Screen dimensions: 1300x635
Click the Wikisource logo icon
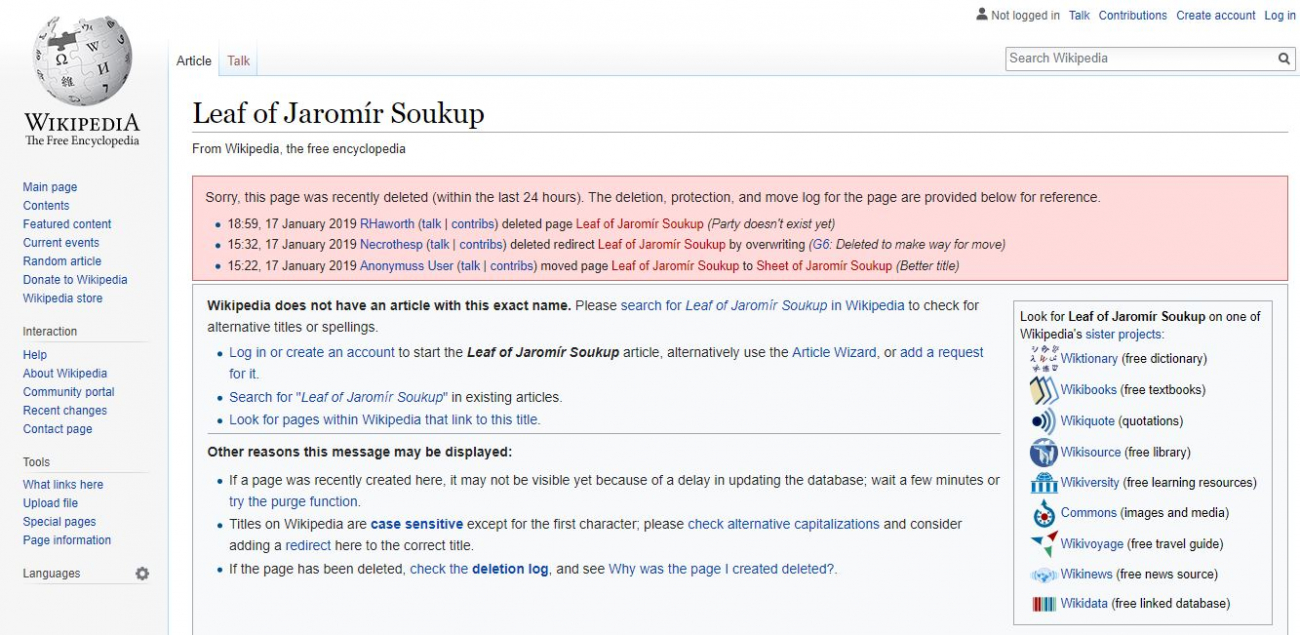click(x=1044, y=452)
